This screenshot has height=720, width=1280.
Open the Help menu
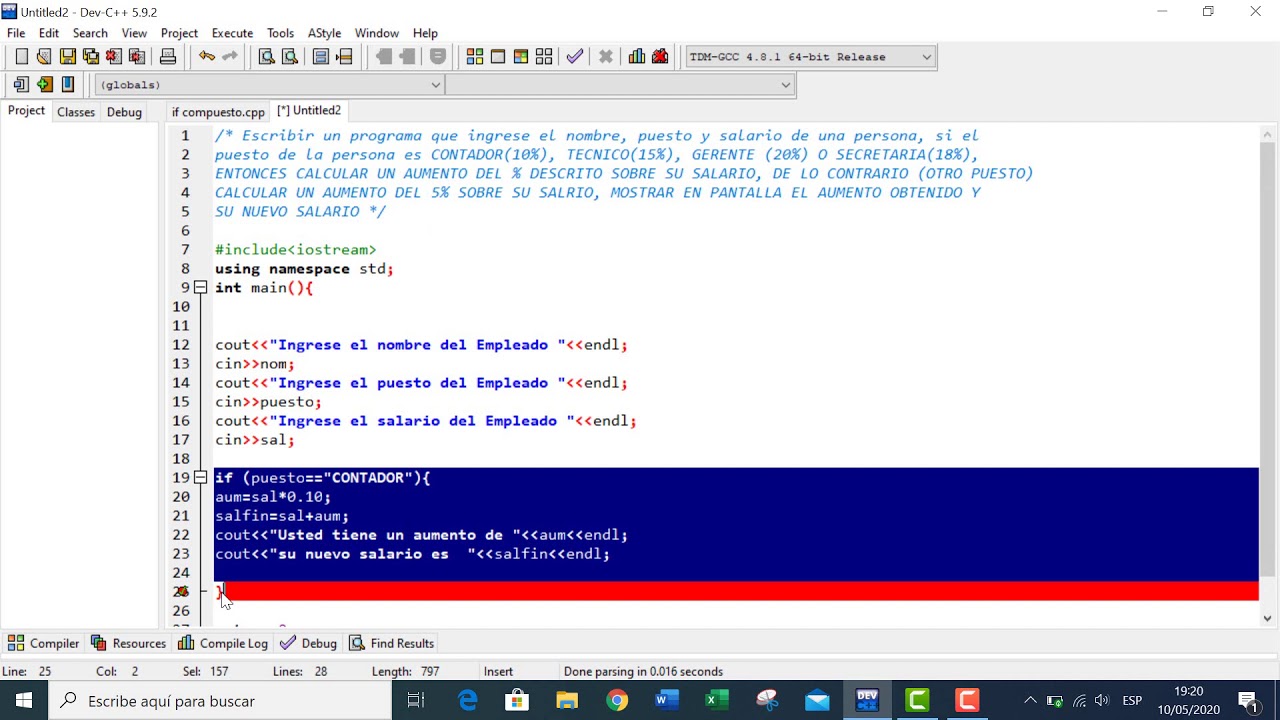425,33
